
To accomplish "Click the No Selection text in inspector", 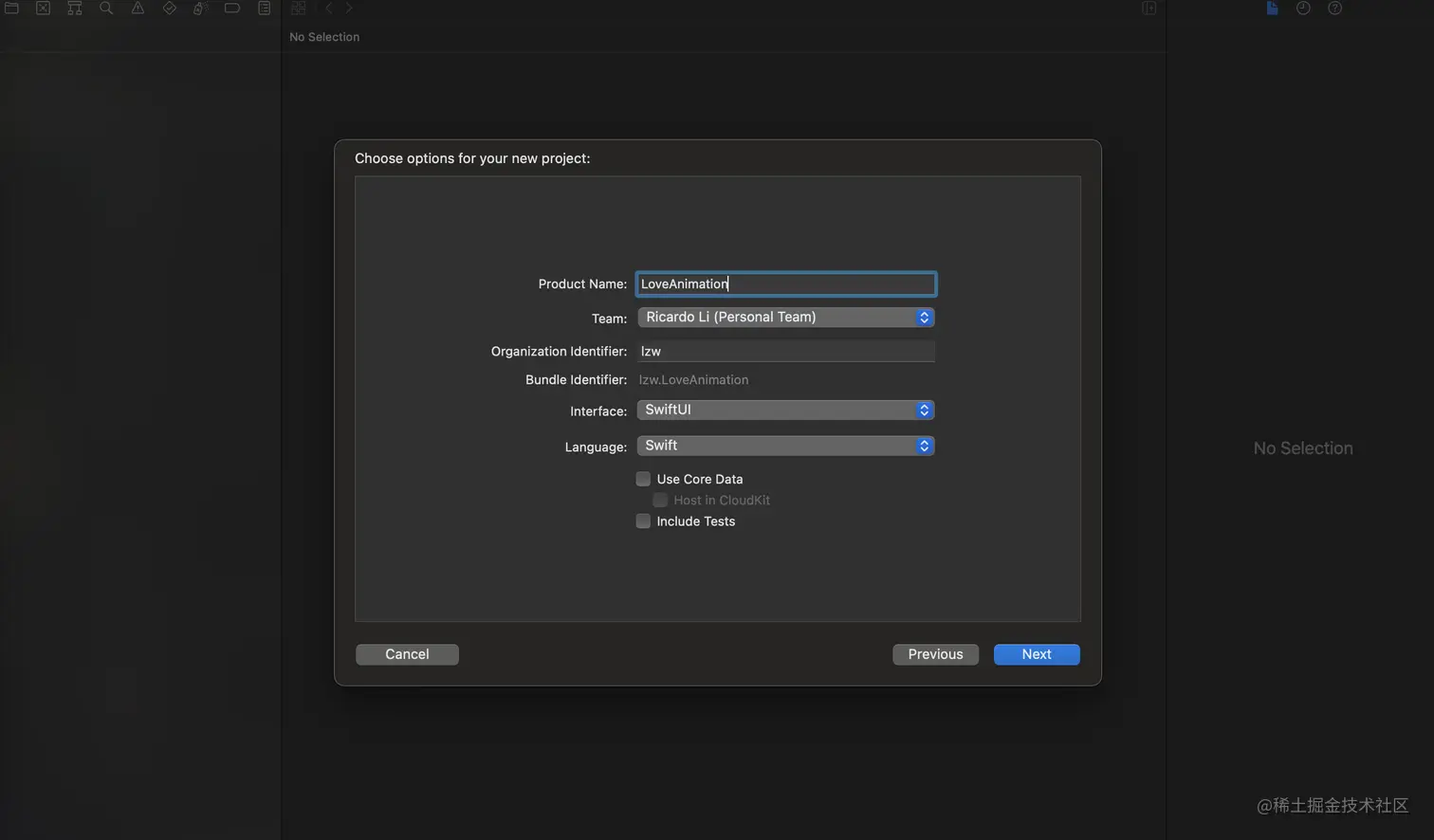I will coord(1303,448).
